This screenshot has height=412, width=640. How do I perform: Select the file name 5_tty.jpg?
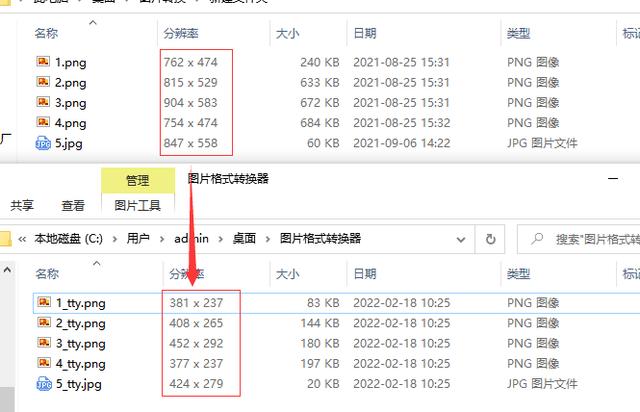coord(79,385)
